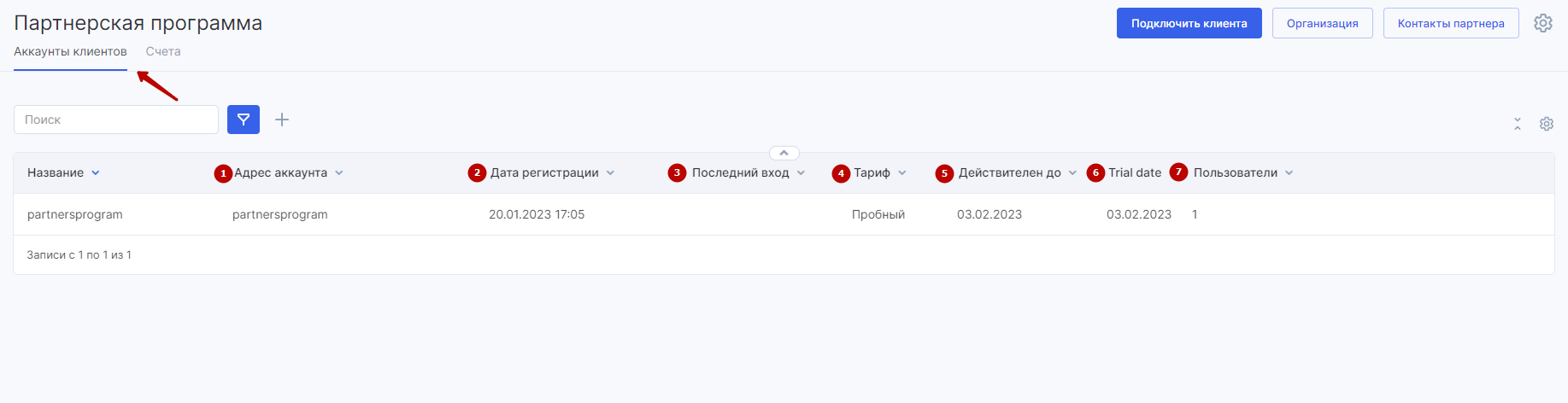Image resolution: width=1568 pixels, height=403 pixels.
Task: Open table settings gear icon
Action: [x=1547, y=124]
